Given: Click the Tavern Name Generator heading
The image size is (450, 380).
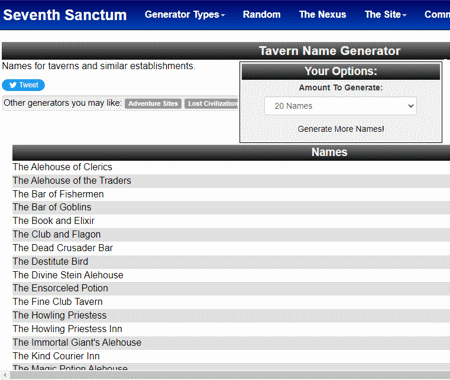Looking at the screenshot, I should (329, 51).
